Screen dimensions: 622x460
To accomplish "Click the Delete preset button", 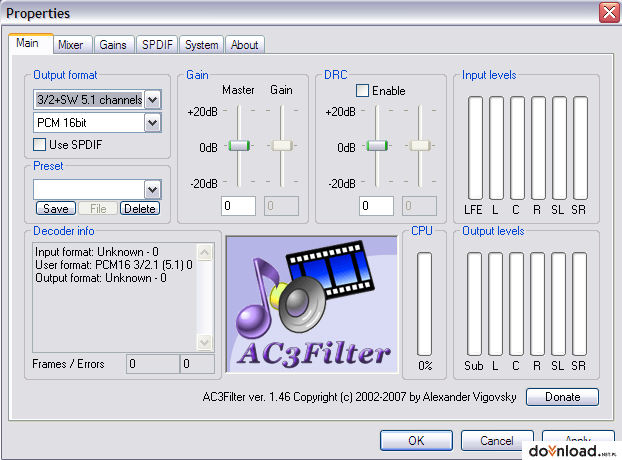I will (x=140, y=208).
